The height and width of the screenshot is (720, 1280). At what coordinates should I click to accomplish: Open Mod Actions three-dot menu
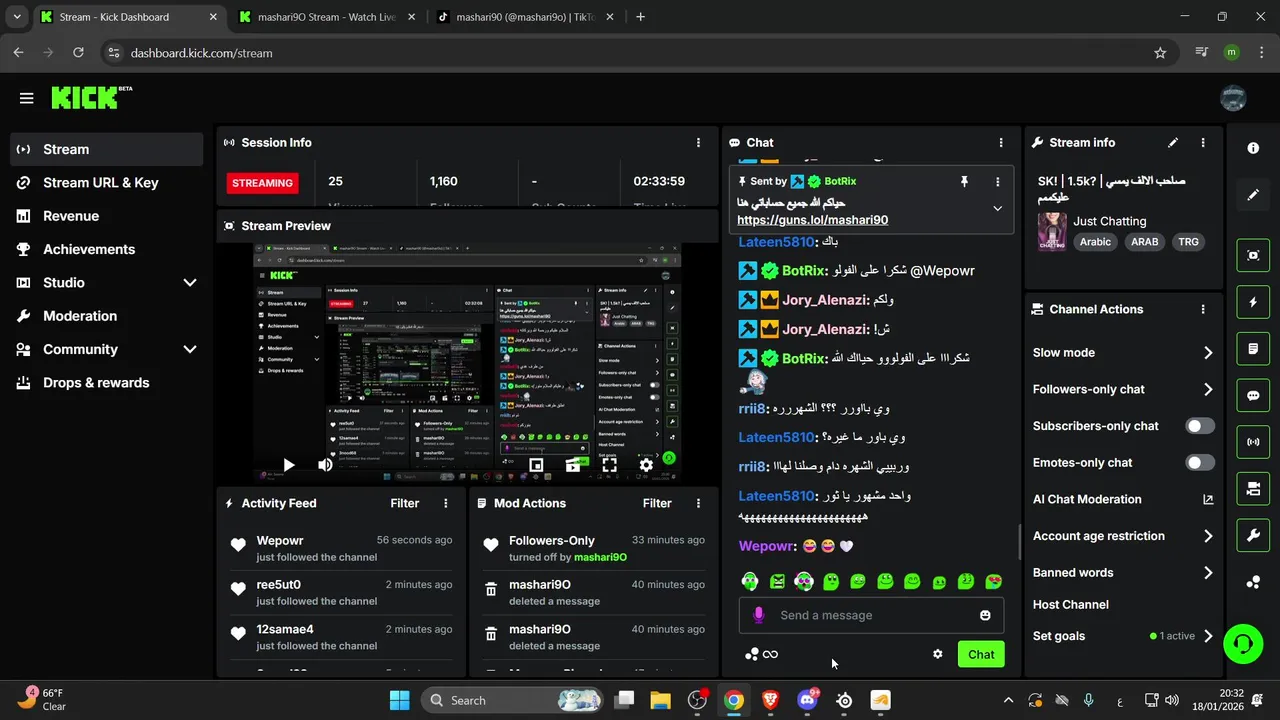click(698, 504)
